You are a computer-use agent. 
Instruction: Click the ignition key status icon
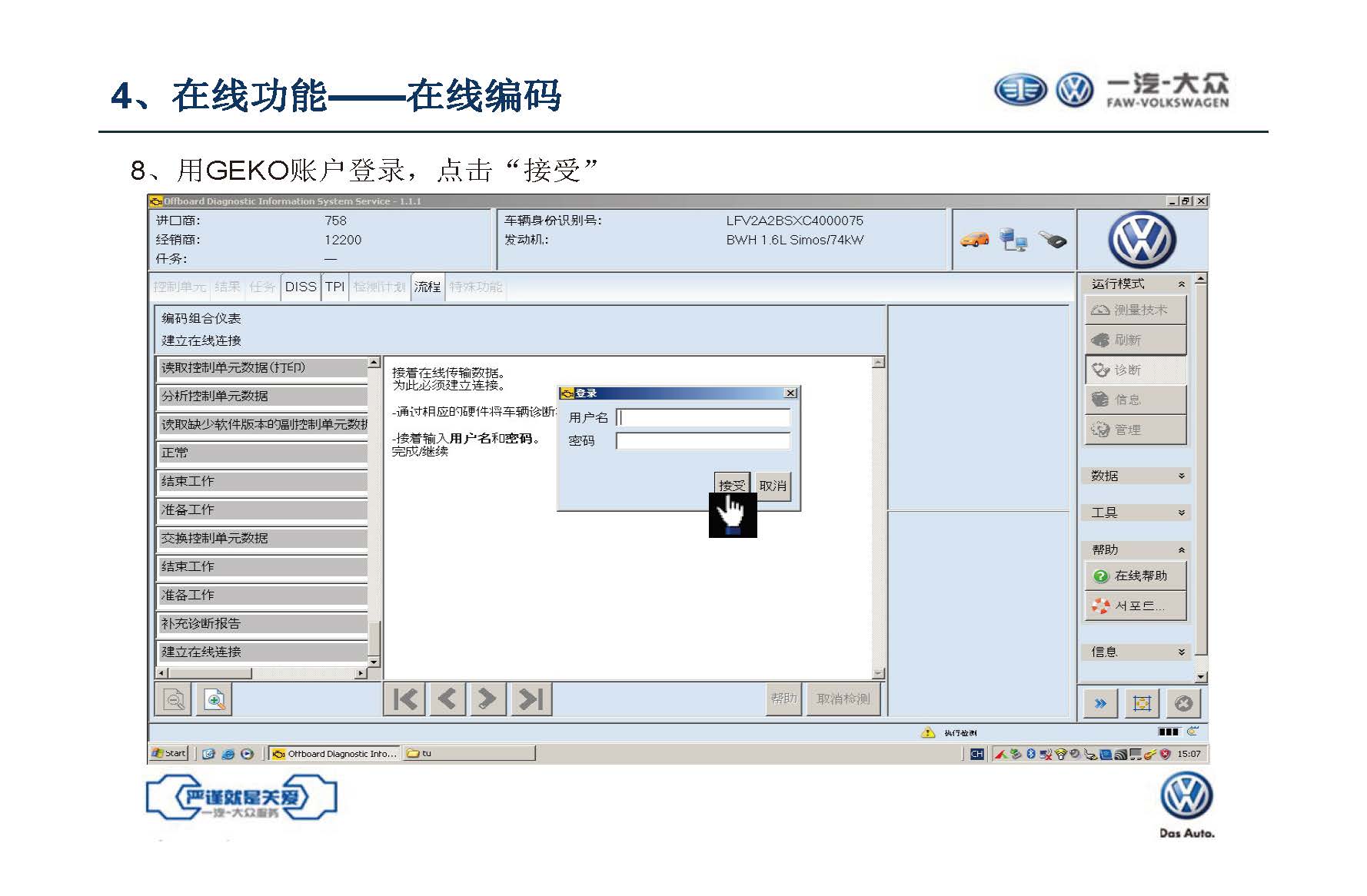tap(1053, 240)
